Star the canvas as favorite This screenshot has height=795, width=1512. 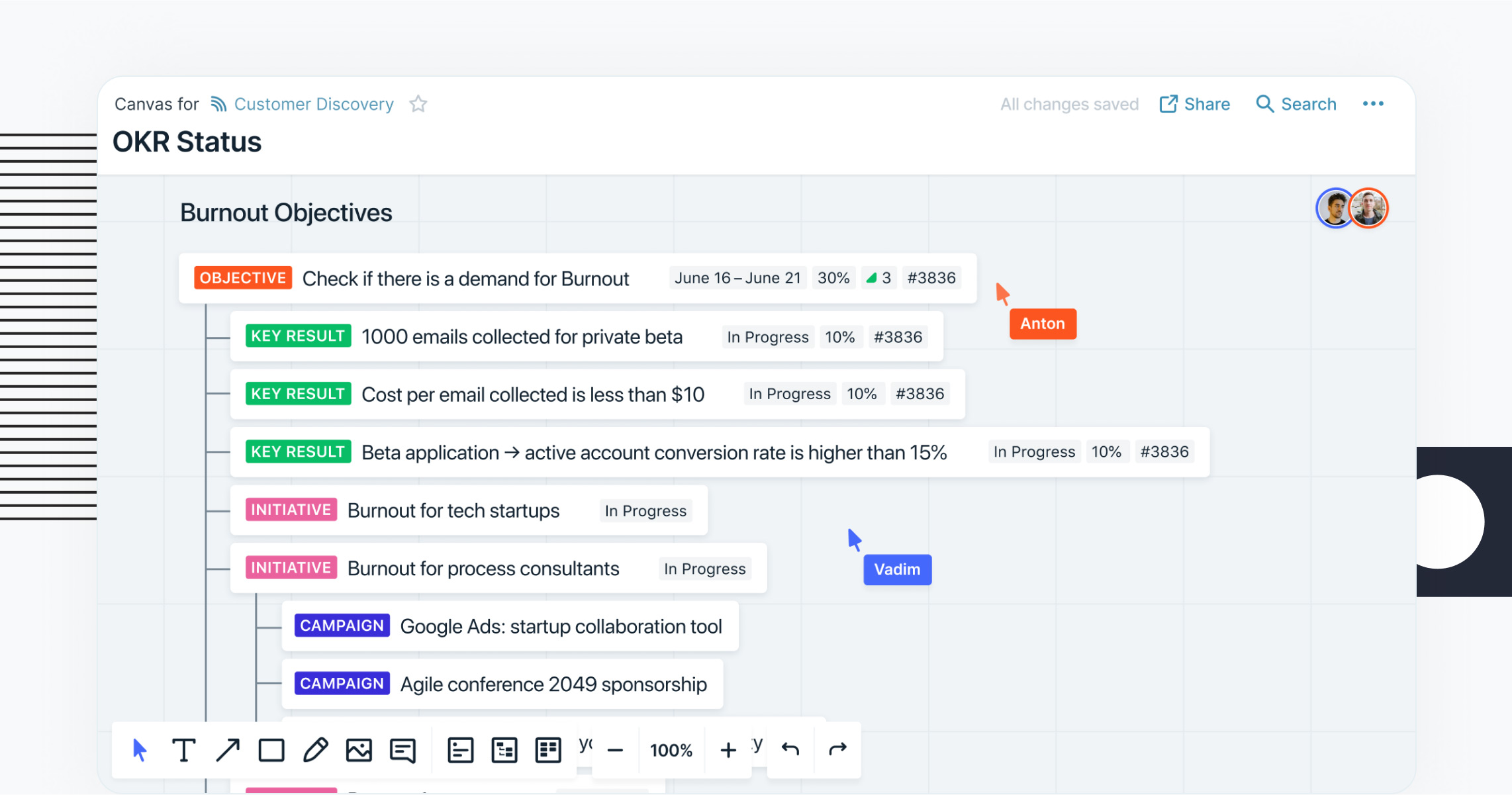pos(418,104)
